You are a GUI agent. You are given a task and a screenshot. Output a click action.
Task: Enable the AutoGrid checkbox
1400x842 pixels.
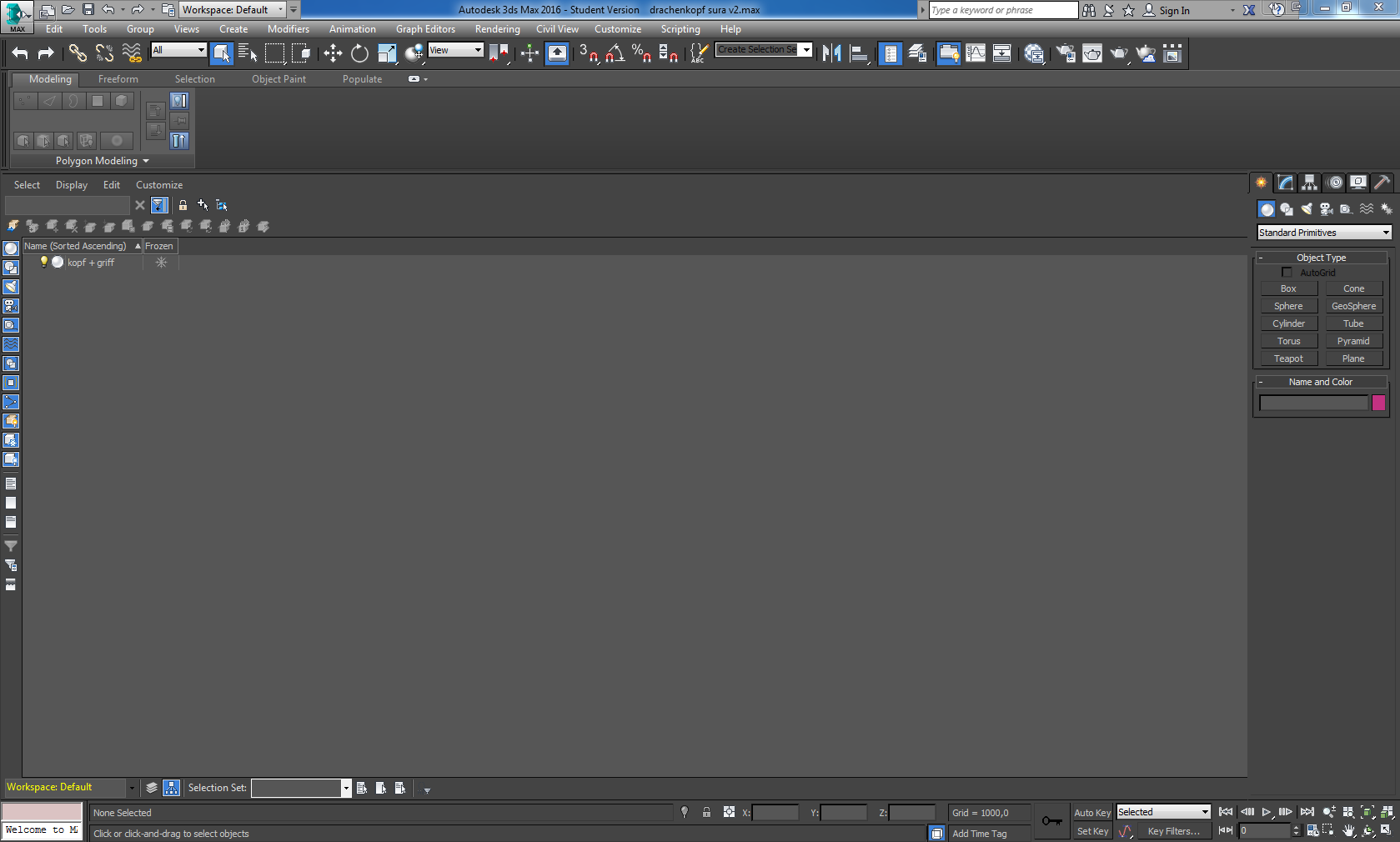[x=1287, y=272]
